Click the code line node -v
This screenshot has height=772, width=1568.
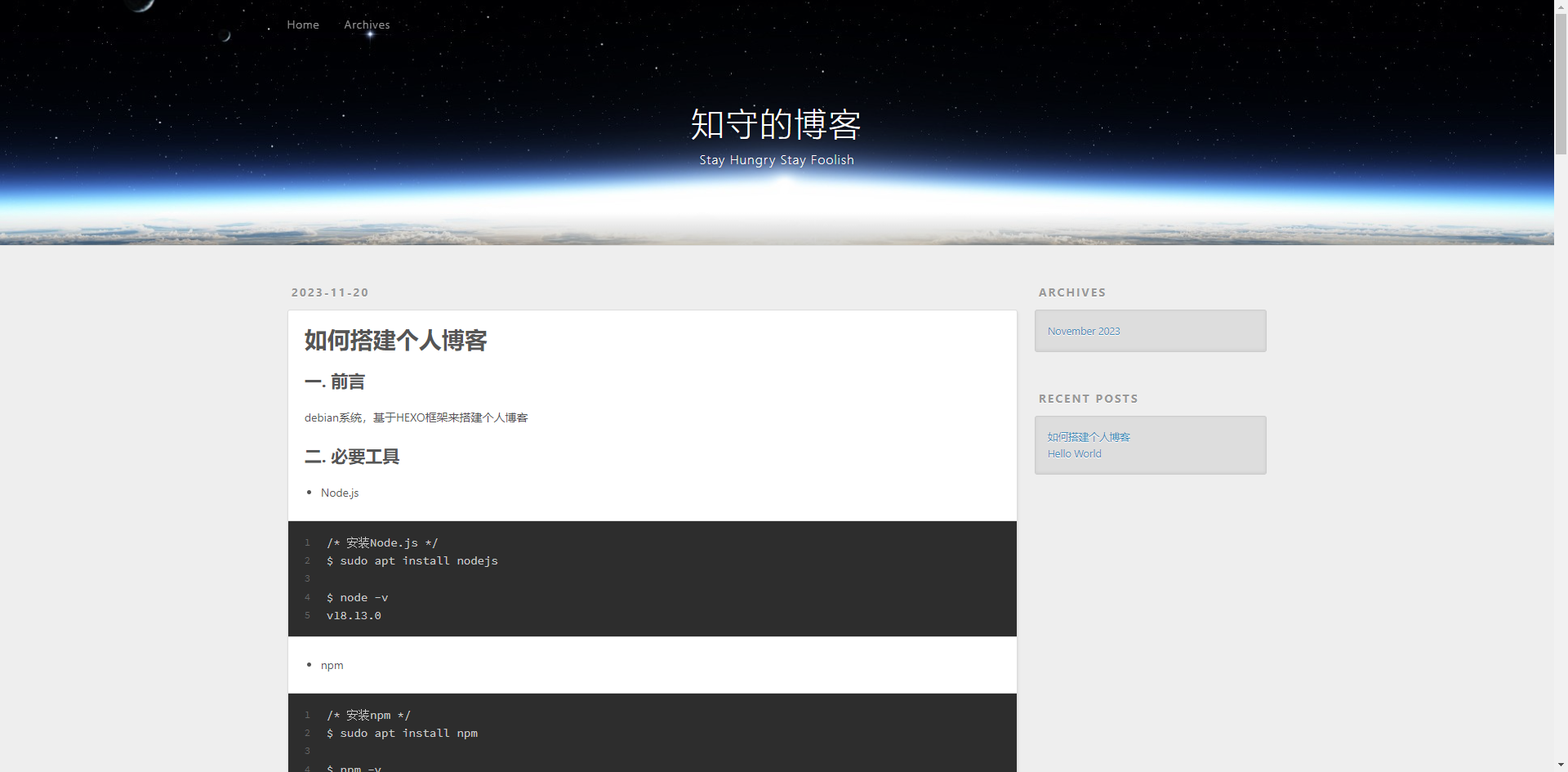coord(358,597)
